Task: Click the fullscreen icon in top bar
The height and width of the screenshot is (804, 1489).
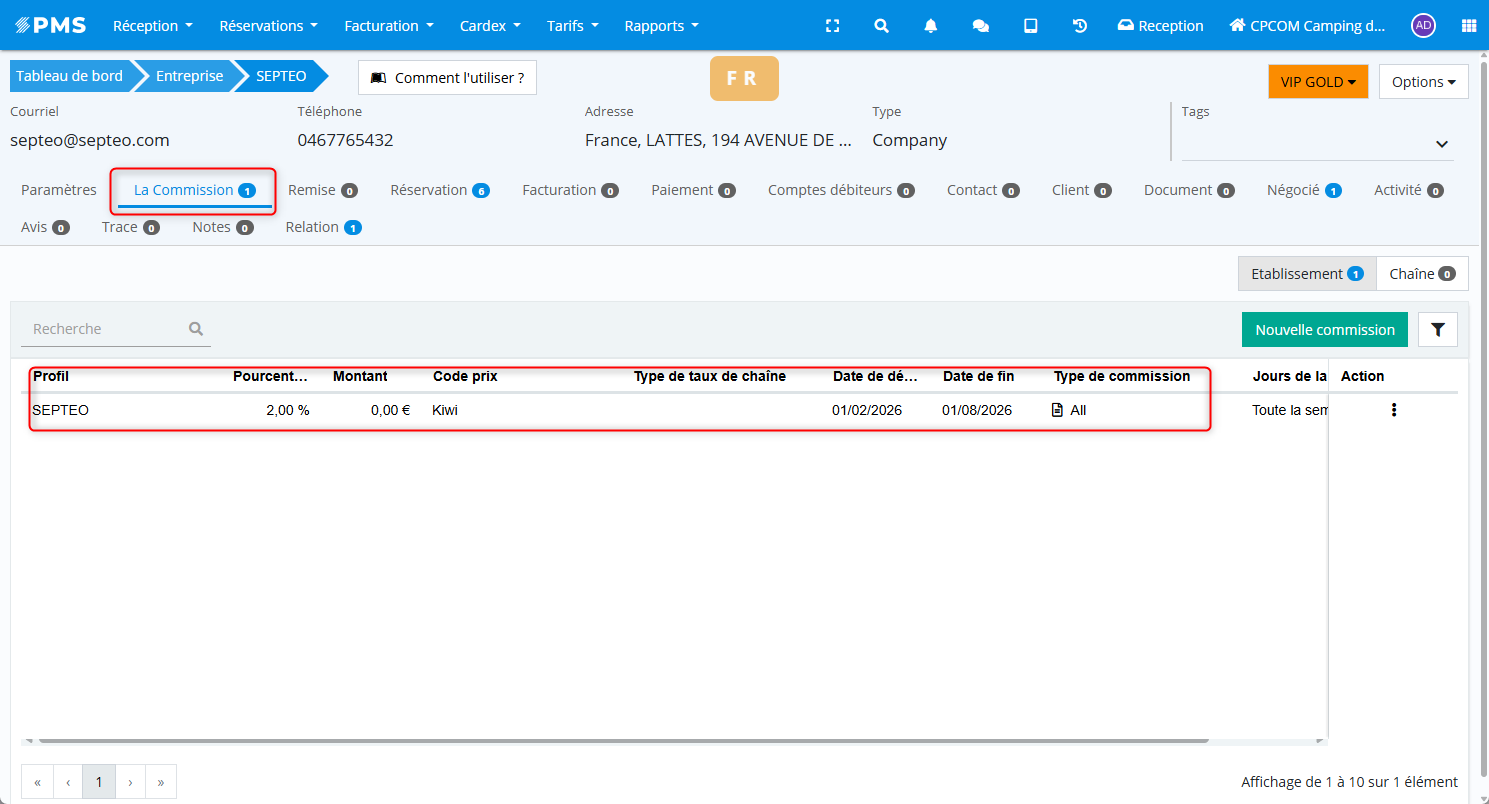Action: (x=832, y=26)
